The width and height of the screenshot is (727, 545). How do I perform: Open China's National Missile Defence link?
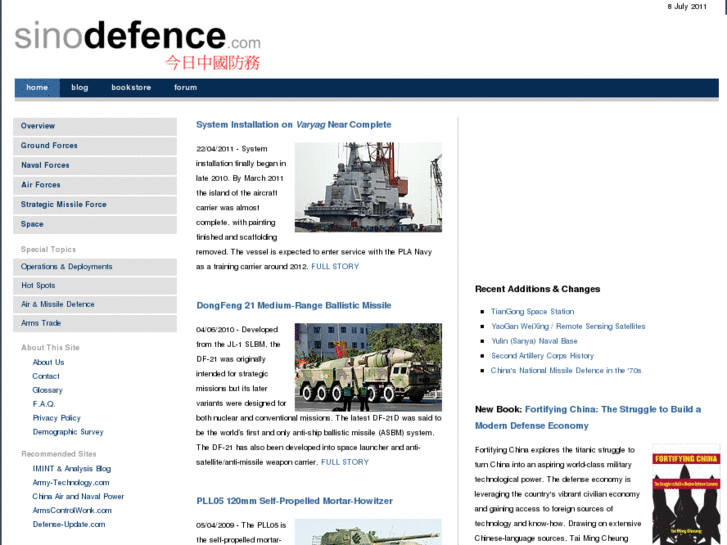[x=566, y=371]
